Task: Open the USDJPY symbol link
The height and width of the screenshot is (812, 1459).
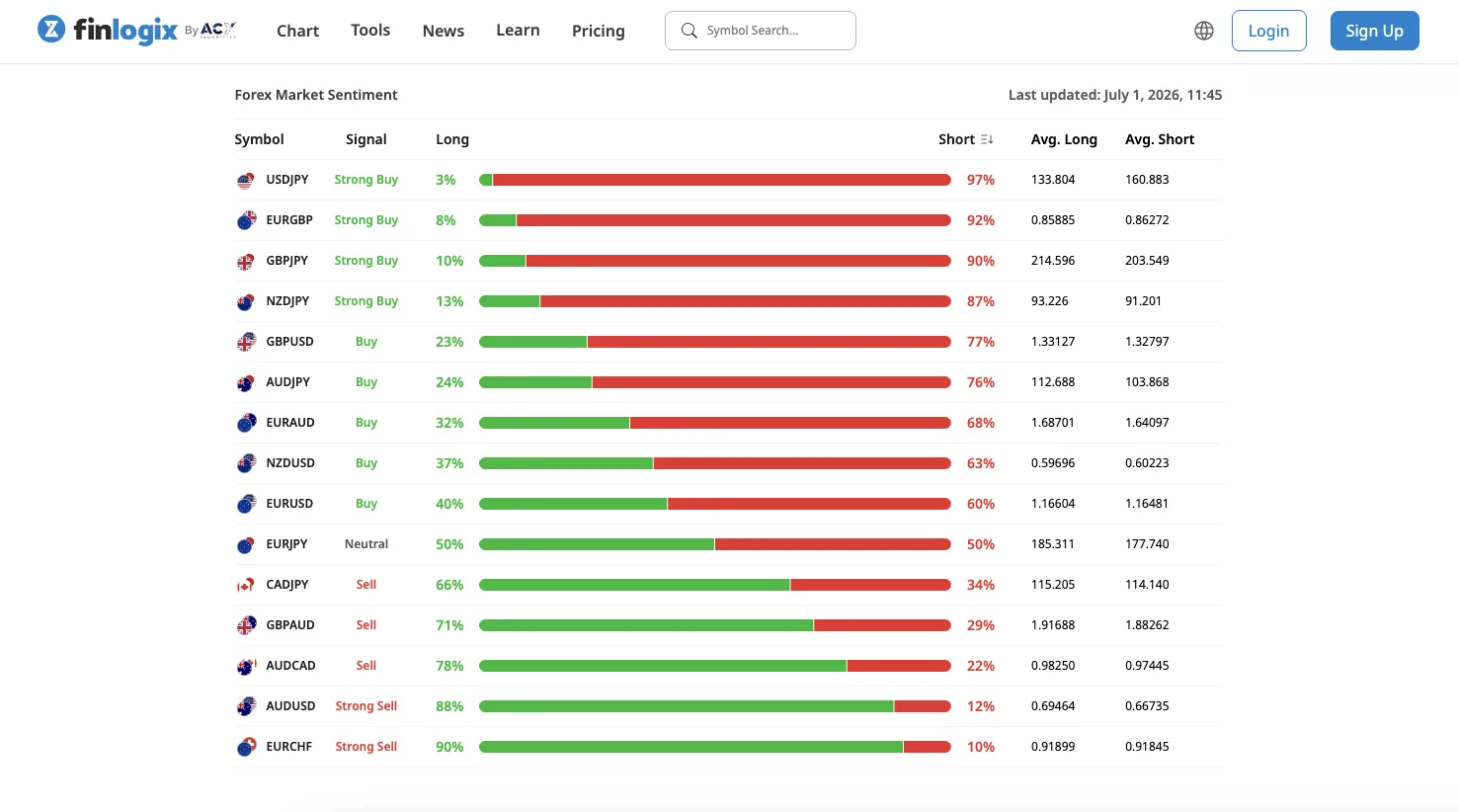Action: point(287,180)
